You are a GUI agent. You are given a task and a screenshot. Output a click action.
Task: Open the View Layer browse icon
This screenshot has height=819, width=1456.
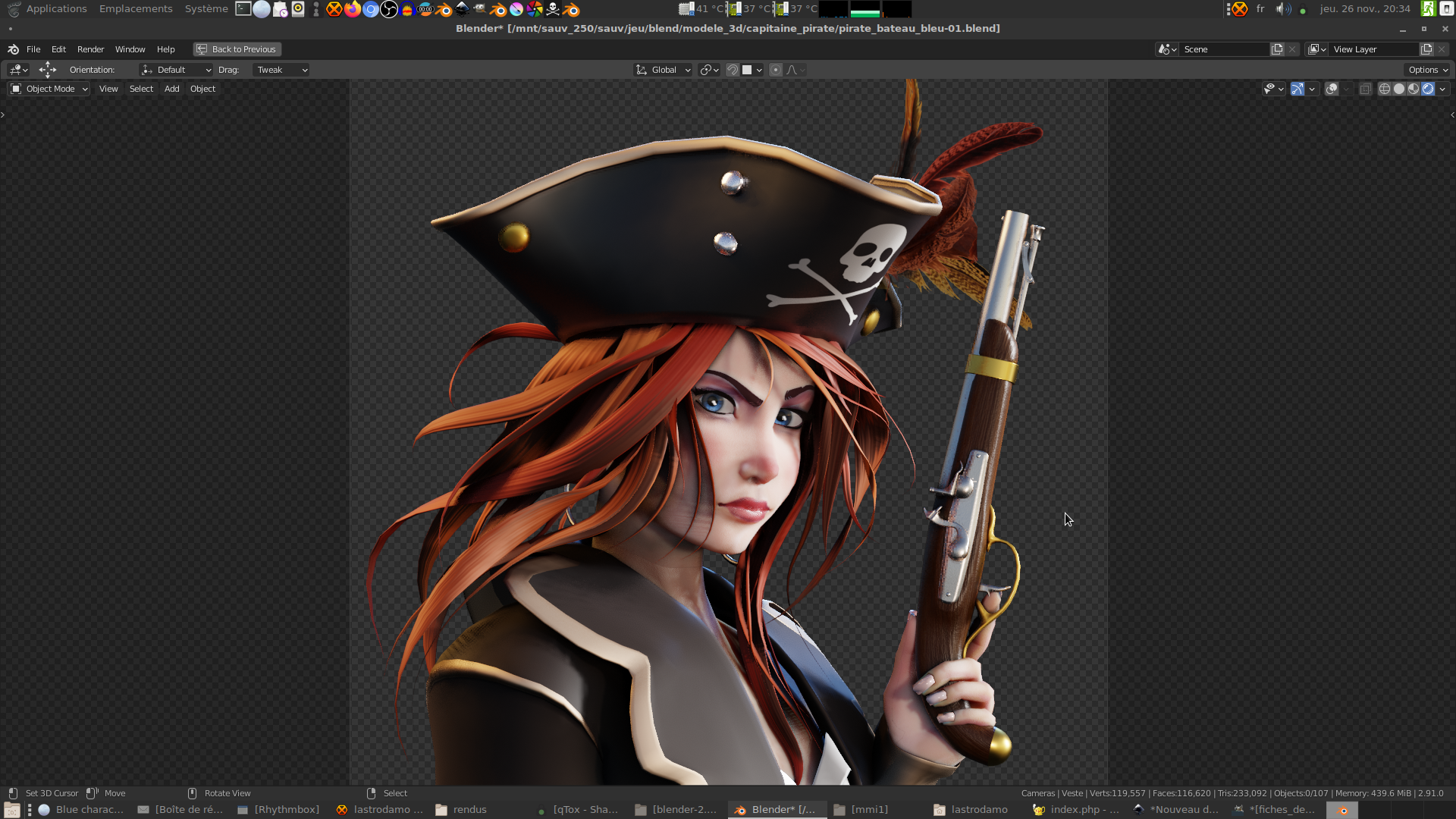1316,49
